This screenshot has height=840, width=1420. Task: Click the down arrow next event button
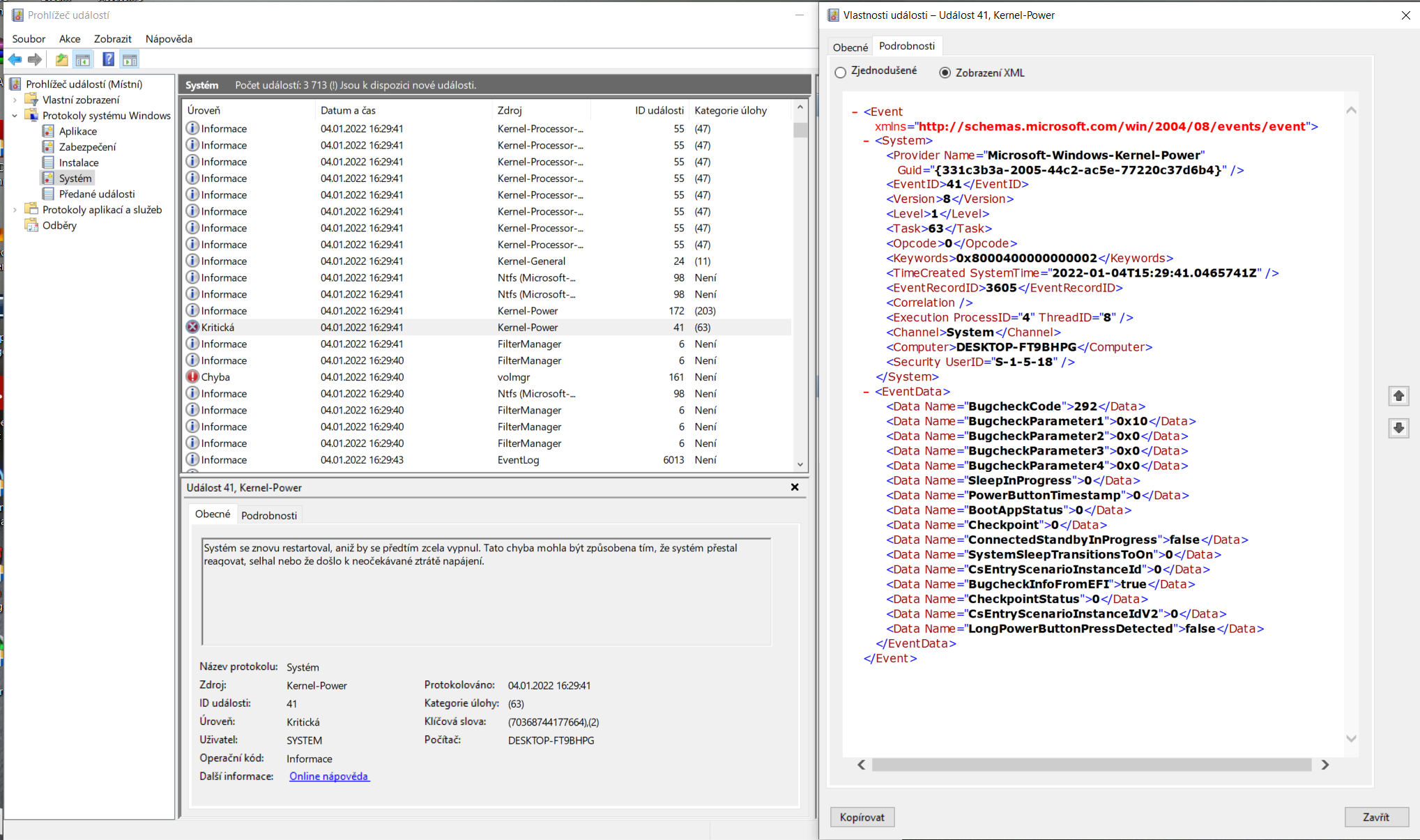point(1398,428)
